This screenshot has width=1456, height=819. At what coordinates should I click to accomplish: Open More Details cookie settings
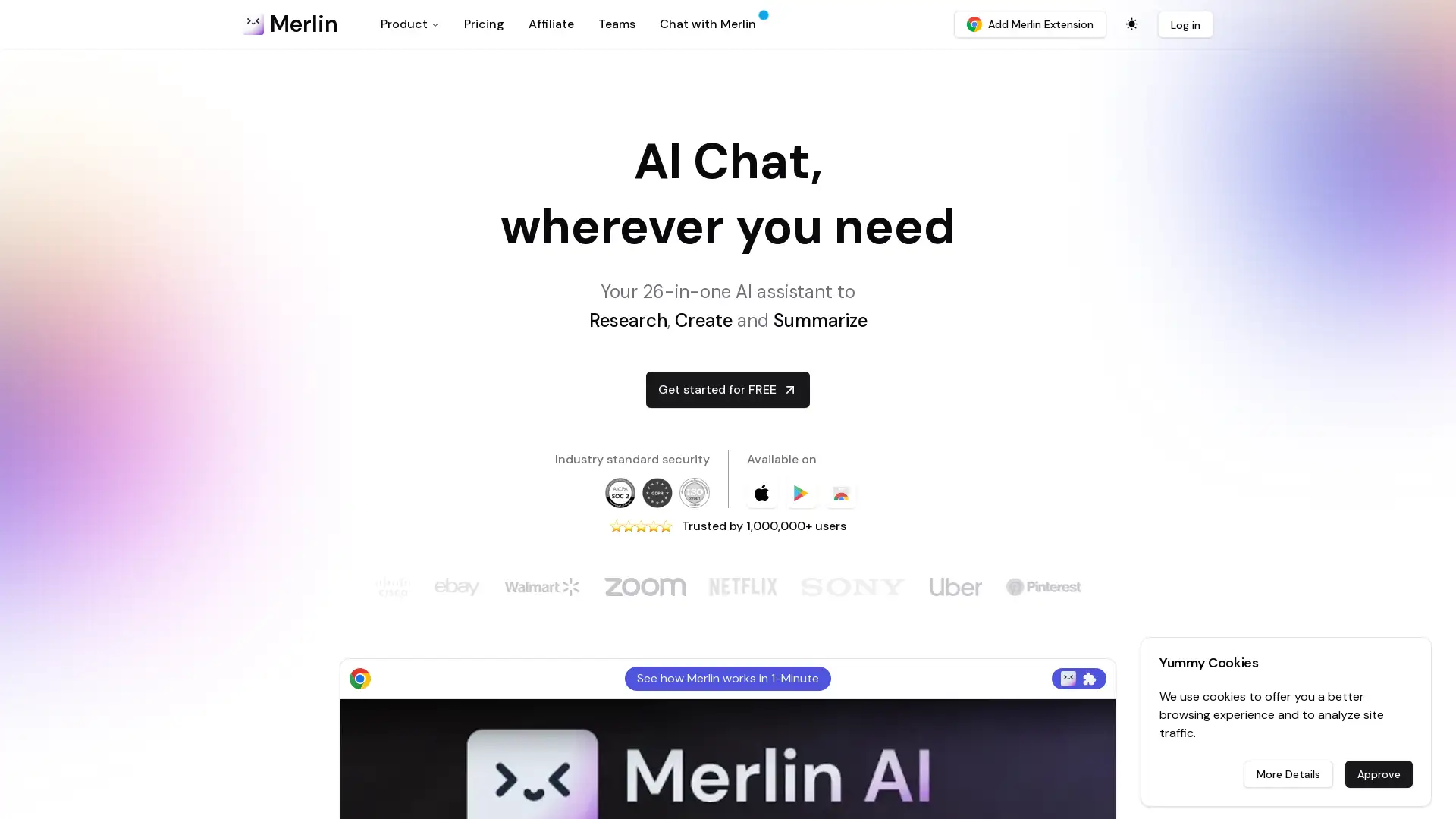(x=1288, y=774)
